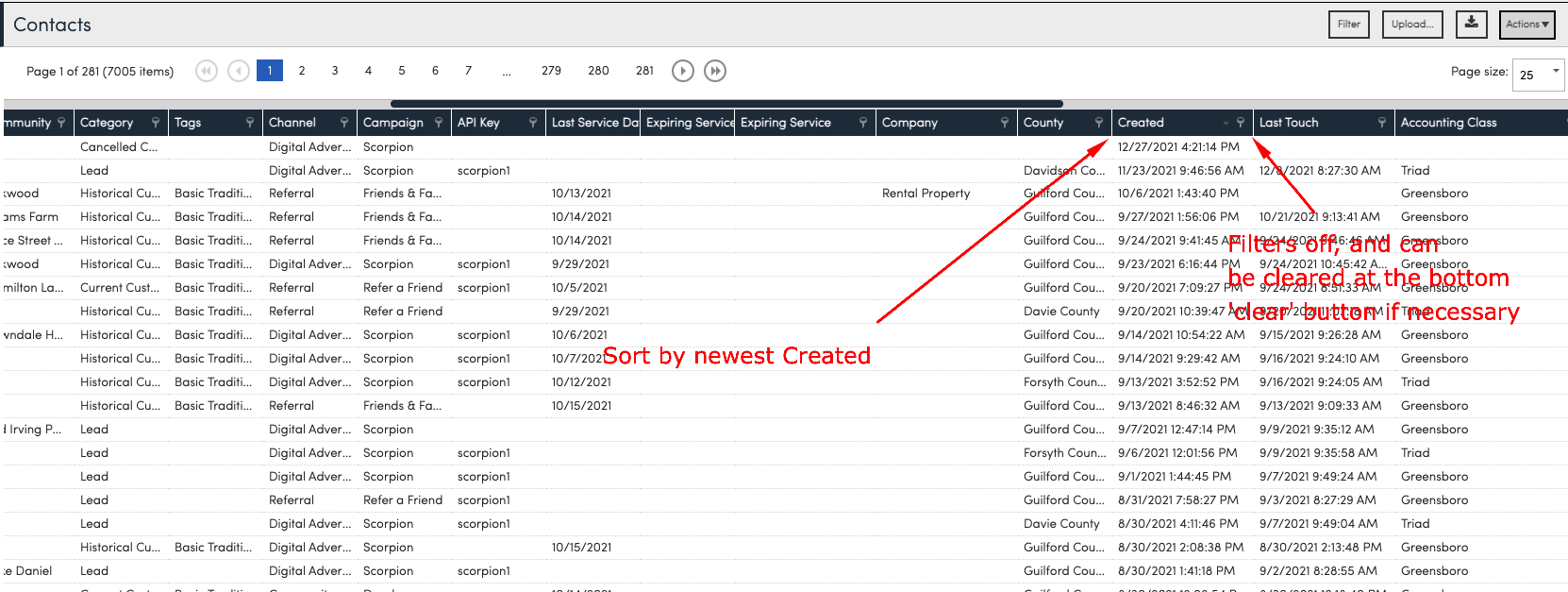Click the Campaign column filter icon
The image size is (1568, 592).
(439, 123)
